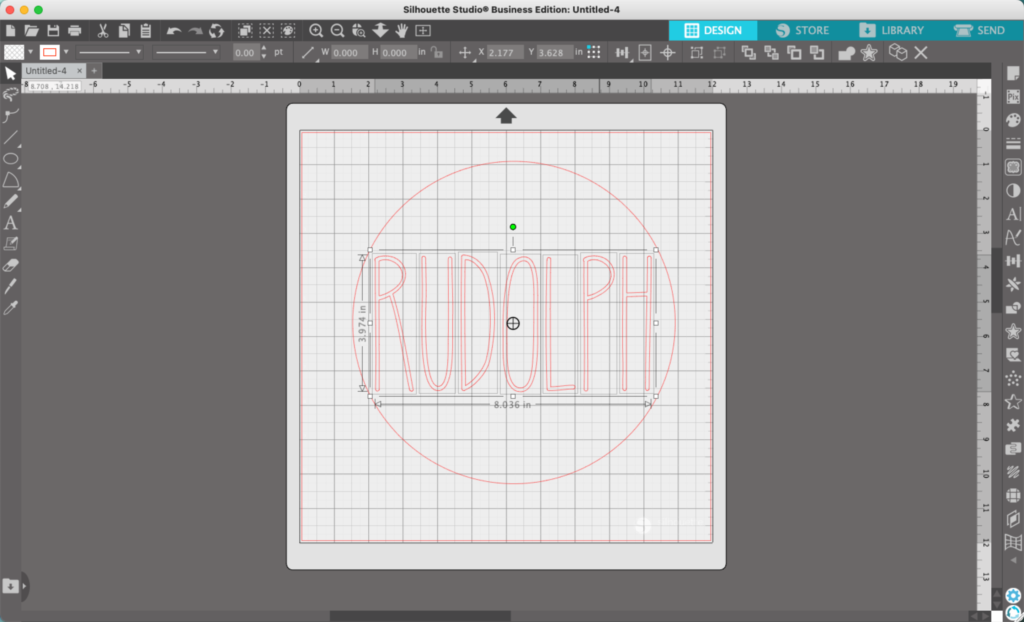Click the delete X icon in toolbar

pos(921,53)
